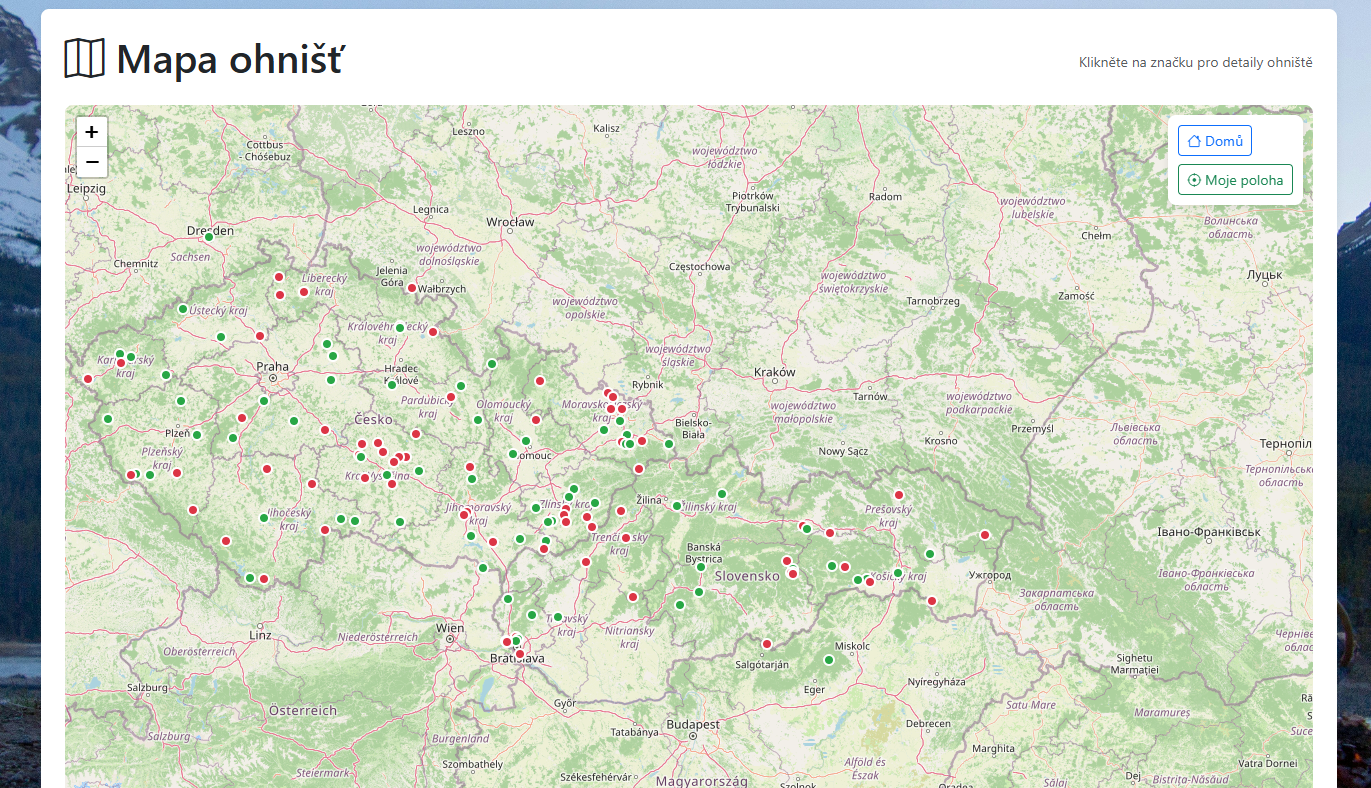This screenshot has height=788, width=1371.
Task: Click red marker right of Olomoucký kraj label
Action: (x=536, y=420)
